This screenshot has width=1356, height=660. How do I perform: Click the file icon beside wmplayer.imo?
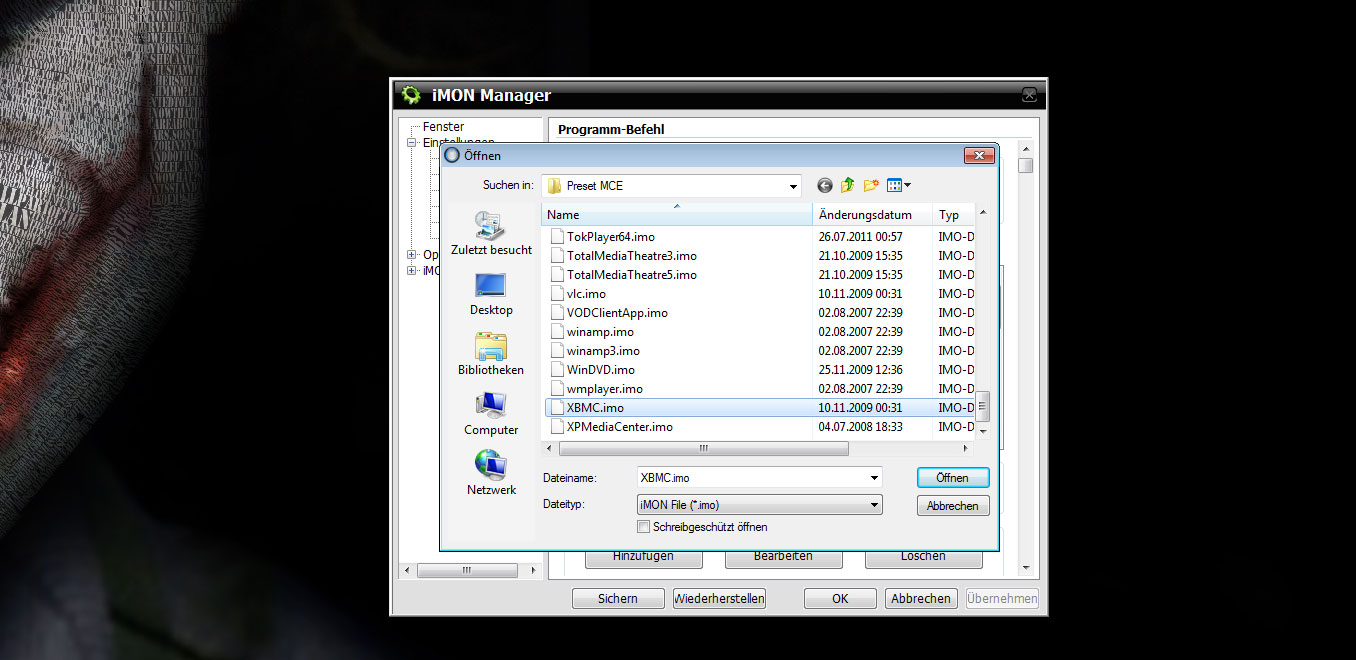[x=558, y=389]
